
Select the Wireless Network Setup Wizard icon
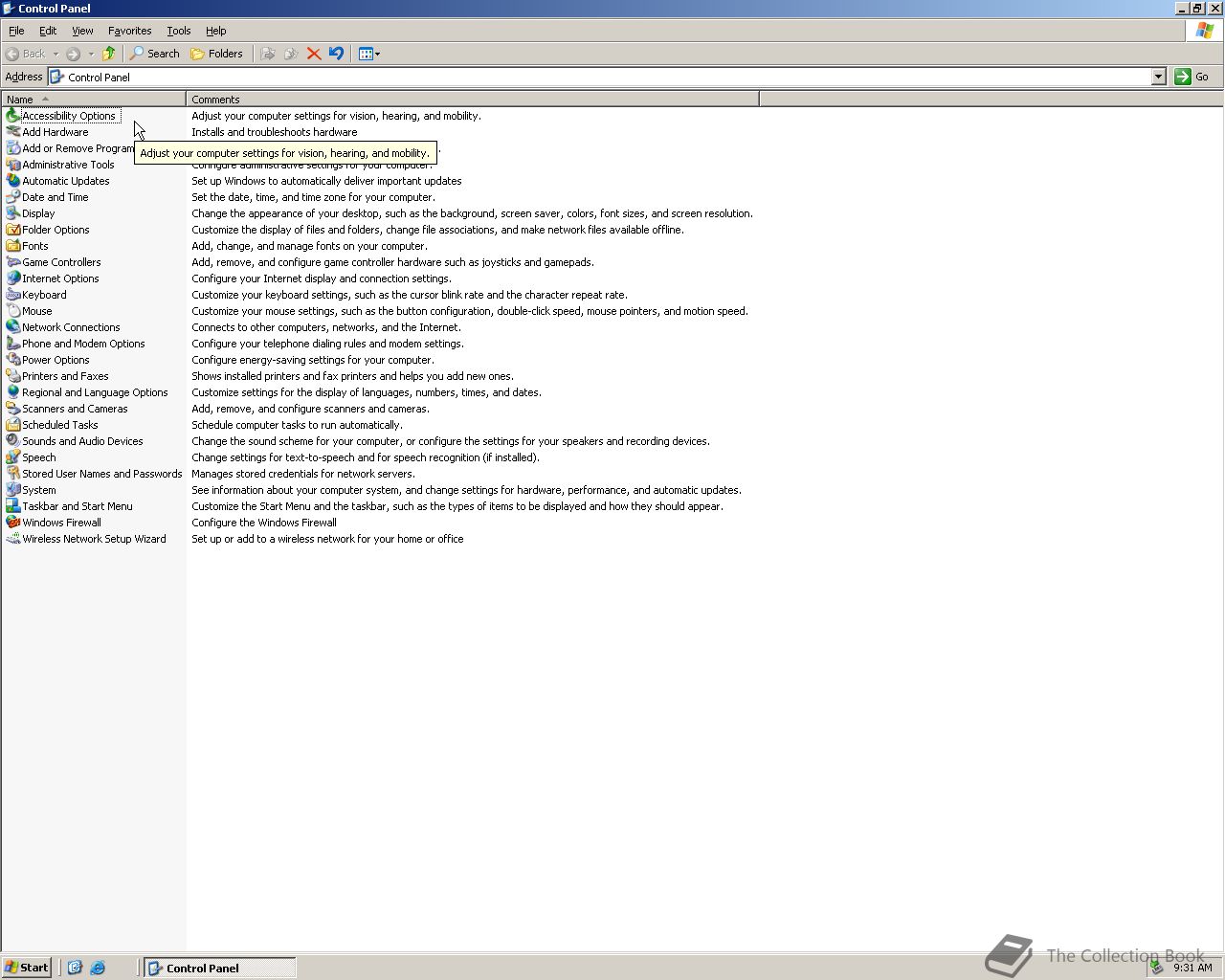(x=13, y=539)
